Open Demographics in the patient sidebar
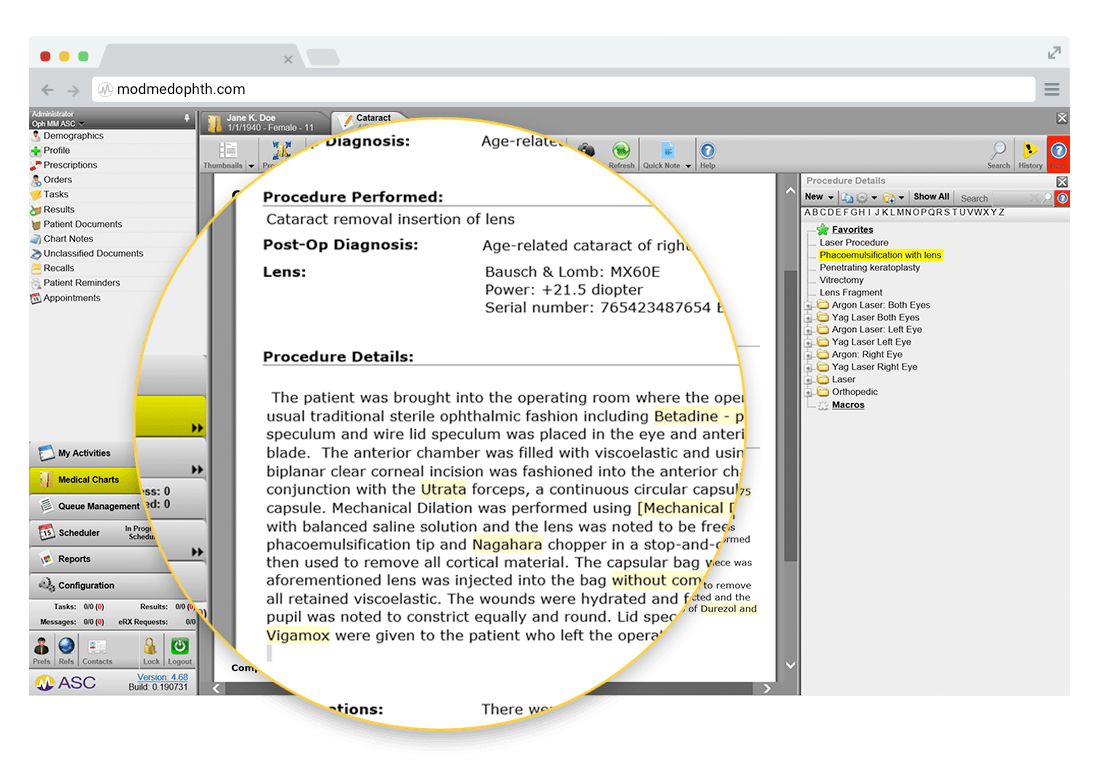 click(x=73, y=135)
